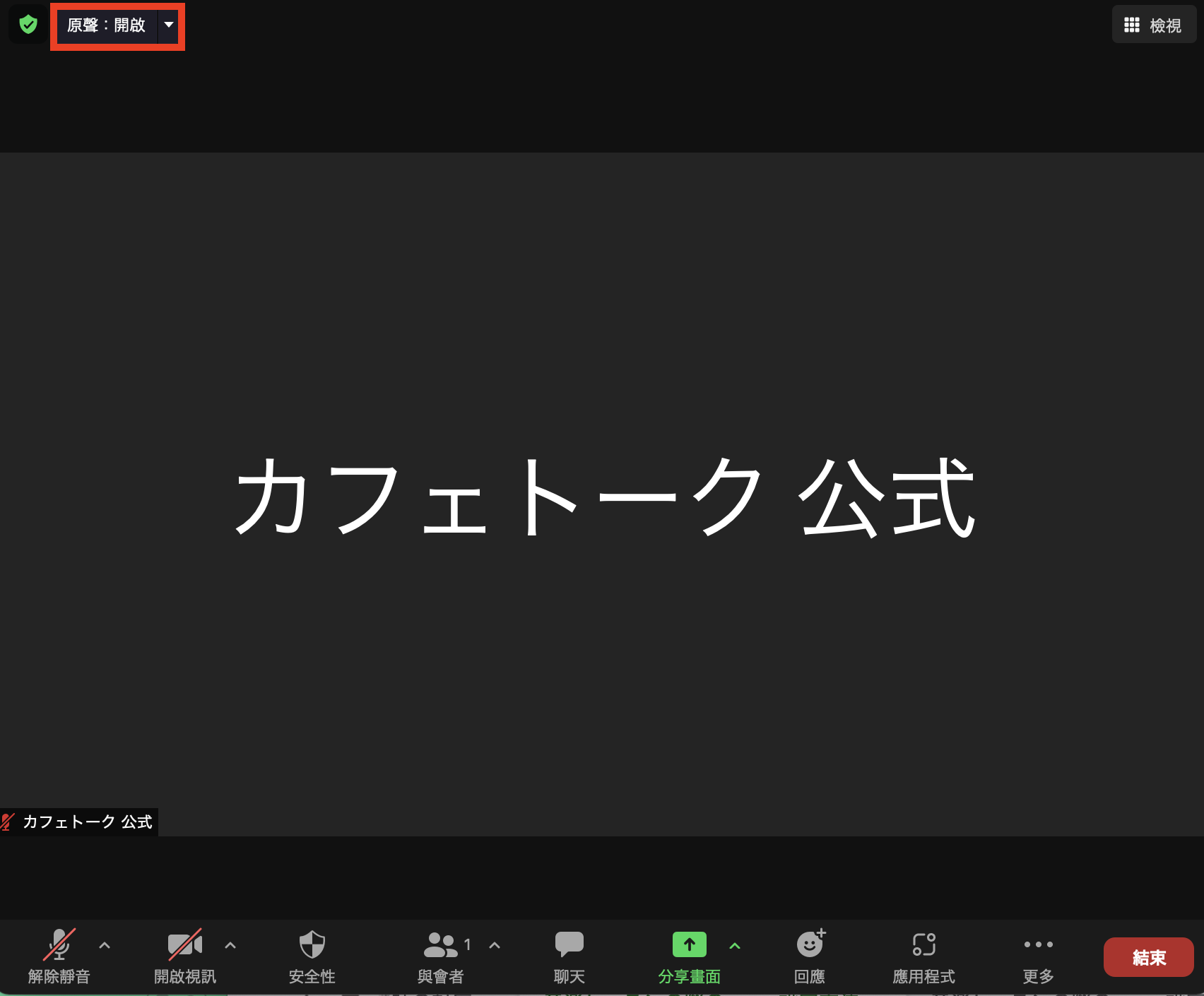Toggle the 原聲：開啟 original sound button
This screenshot has width=1204, height=996.
pos(107,25)
